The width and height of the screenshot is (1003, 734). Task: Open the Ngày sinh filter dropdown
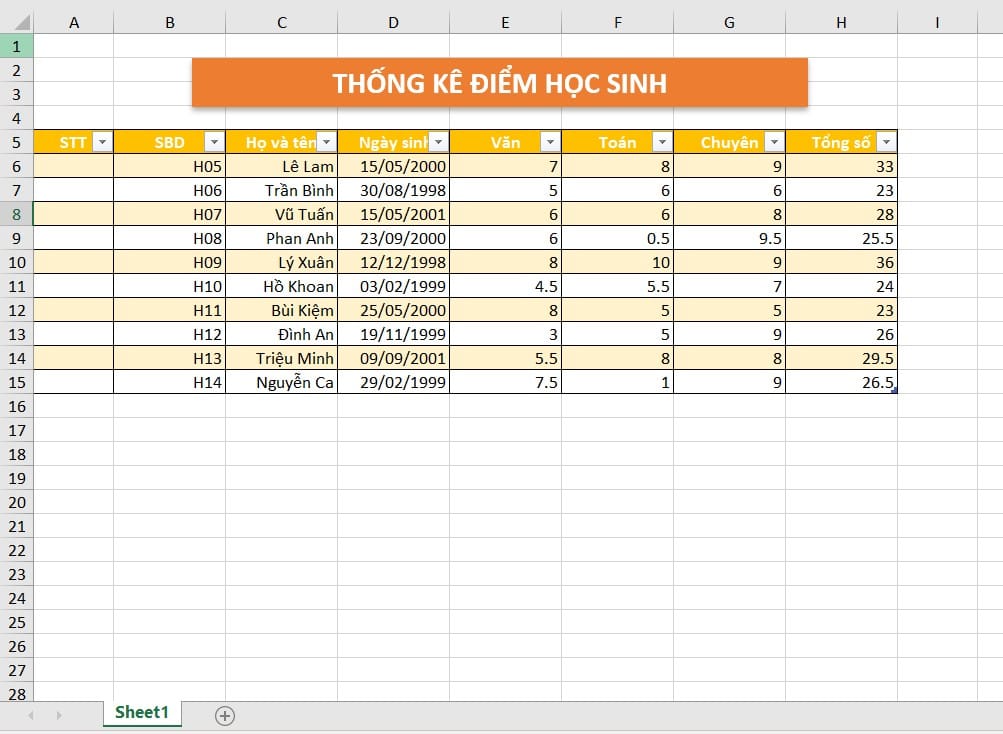[438, 142]
